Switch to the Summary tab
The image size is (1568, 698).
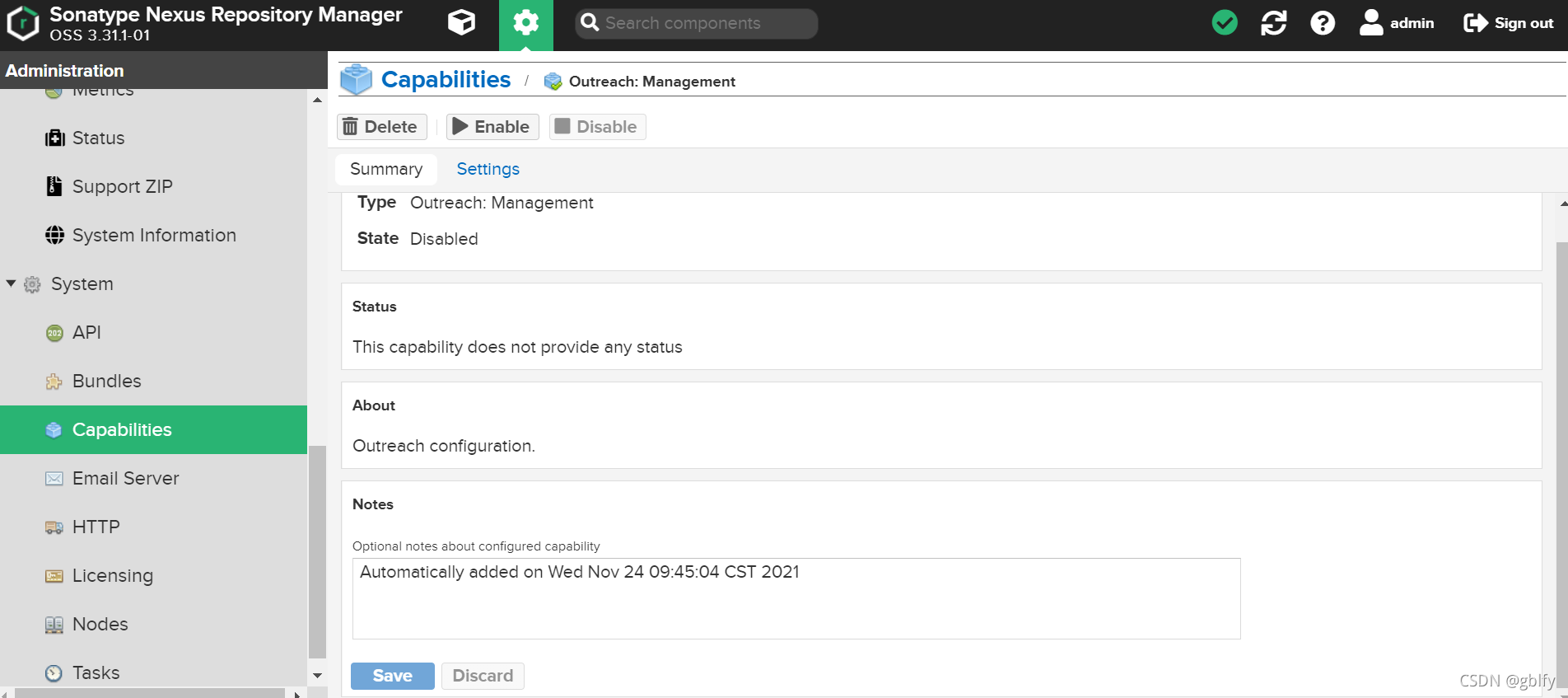tap(386, 169)
